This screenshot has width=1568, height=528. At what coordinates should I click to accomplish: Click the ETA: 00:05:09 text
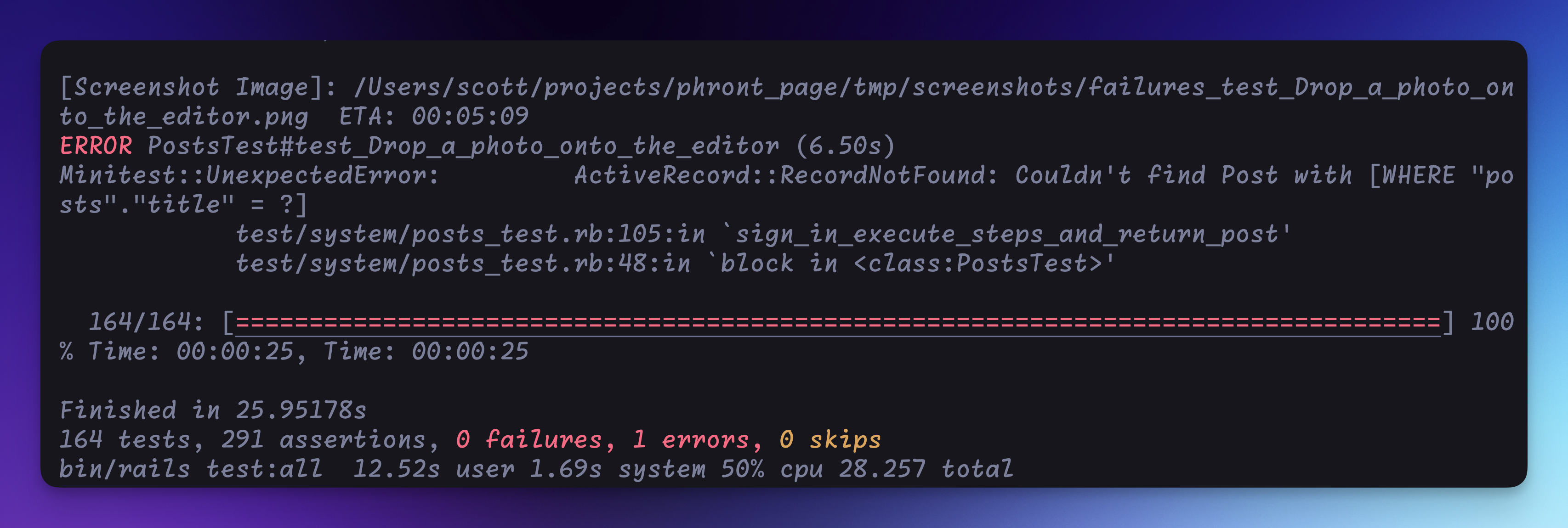point(434,116)
